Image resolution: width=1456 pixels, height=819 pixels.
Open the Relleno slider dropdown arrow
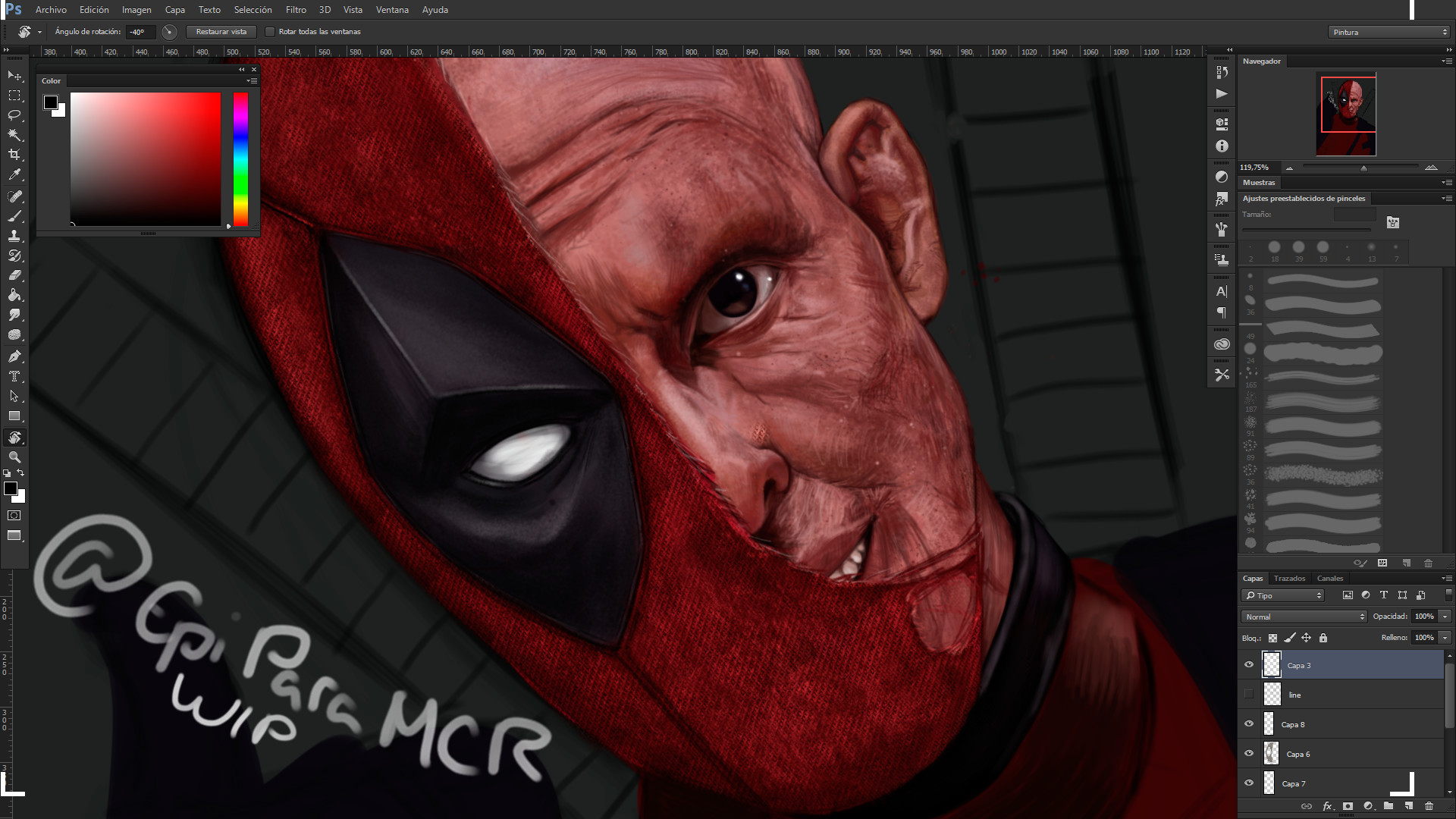[1445, 638]
